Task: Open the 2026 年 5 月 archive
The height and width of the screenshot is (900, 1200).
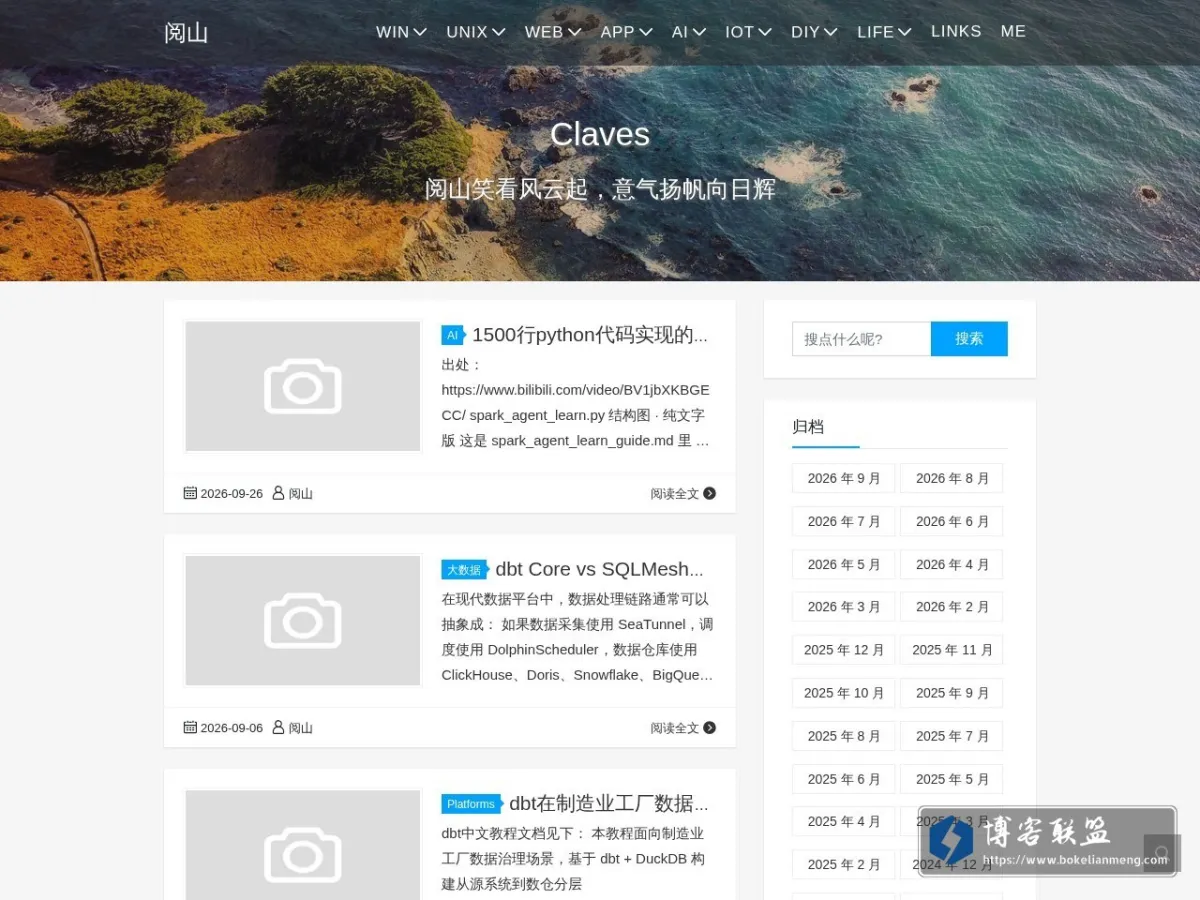Action: tap(844, 564)
